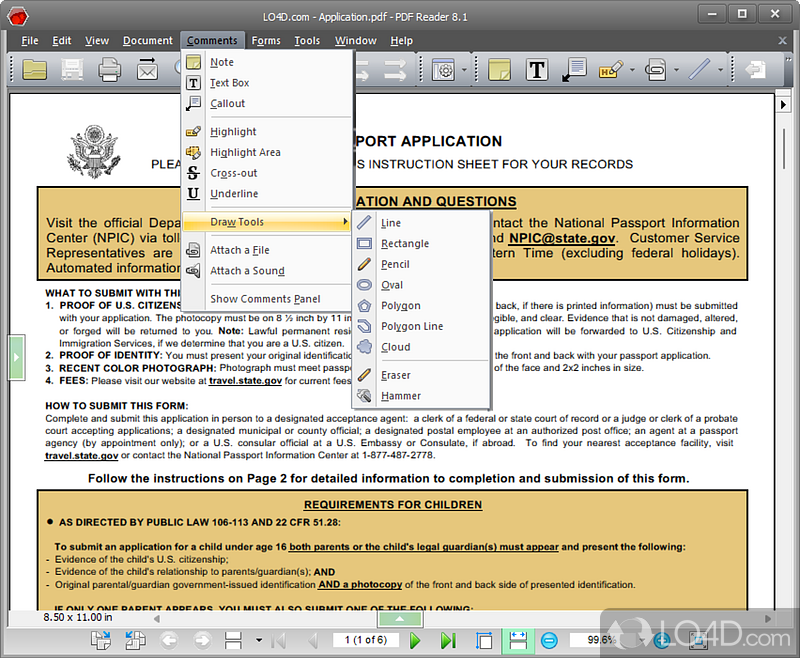
Task: Open the settings gear toolbar icon
Action: 443,70
